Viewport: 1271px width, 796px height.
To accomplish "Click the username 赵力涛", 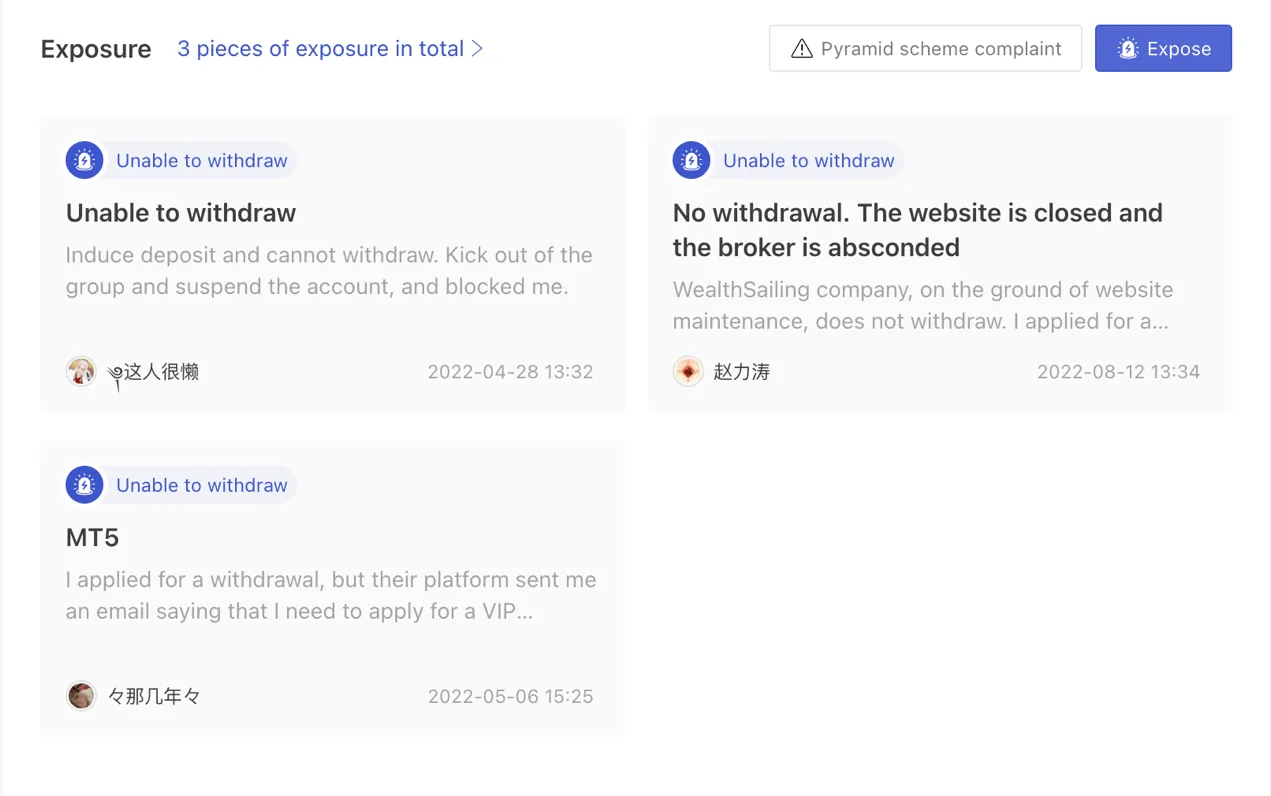I will pyautogui.click(x=742, y=372).
